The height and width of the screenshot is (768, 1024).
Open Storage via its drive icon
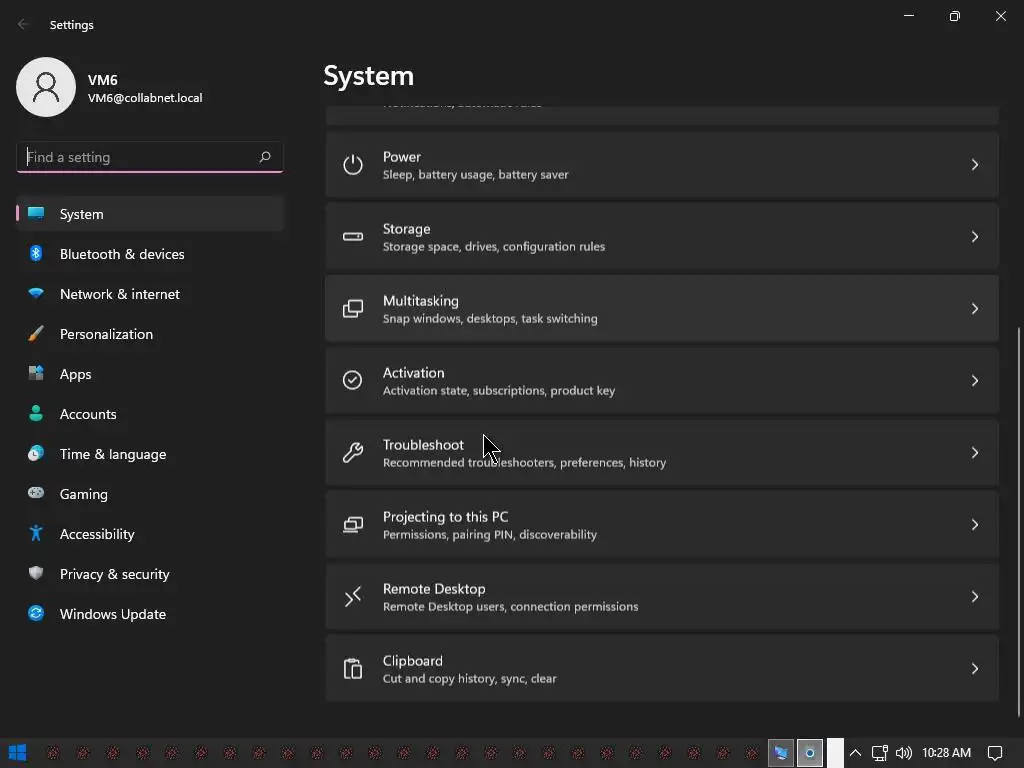(x=353, y=237)
